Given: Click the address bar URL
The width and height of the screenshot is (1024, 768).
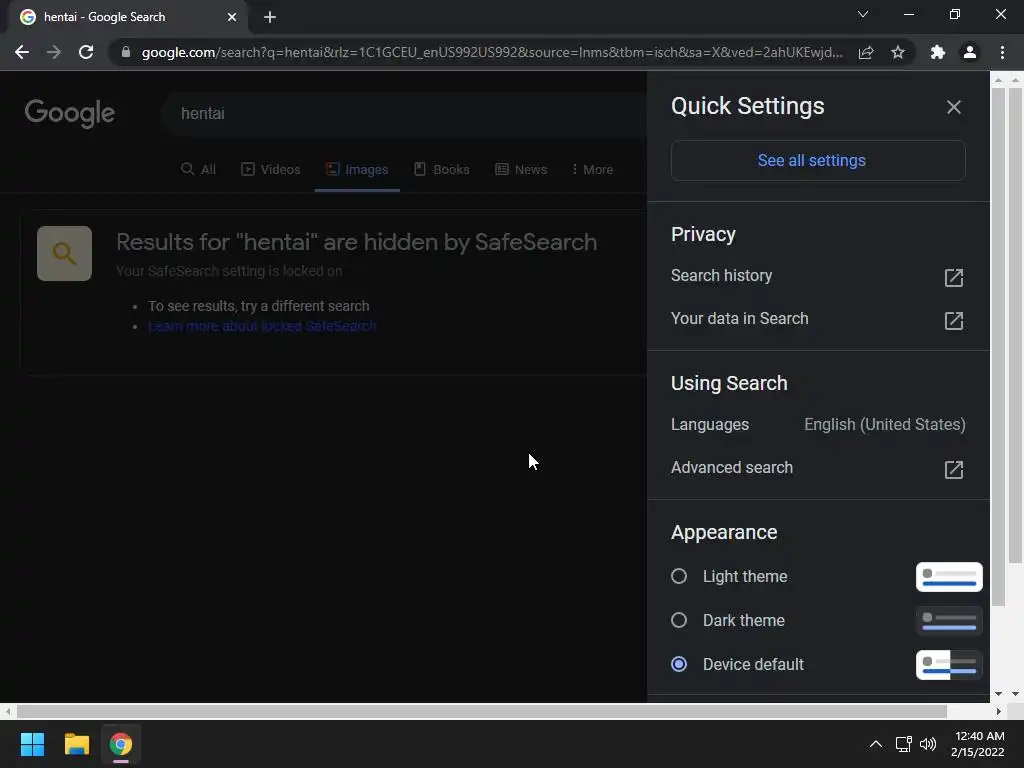Looking at the screenshot, I should pyautogui.click(x=492, y=52).
